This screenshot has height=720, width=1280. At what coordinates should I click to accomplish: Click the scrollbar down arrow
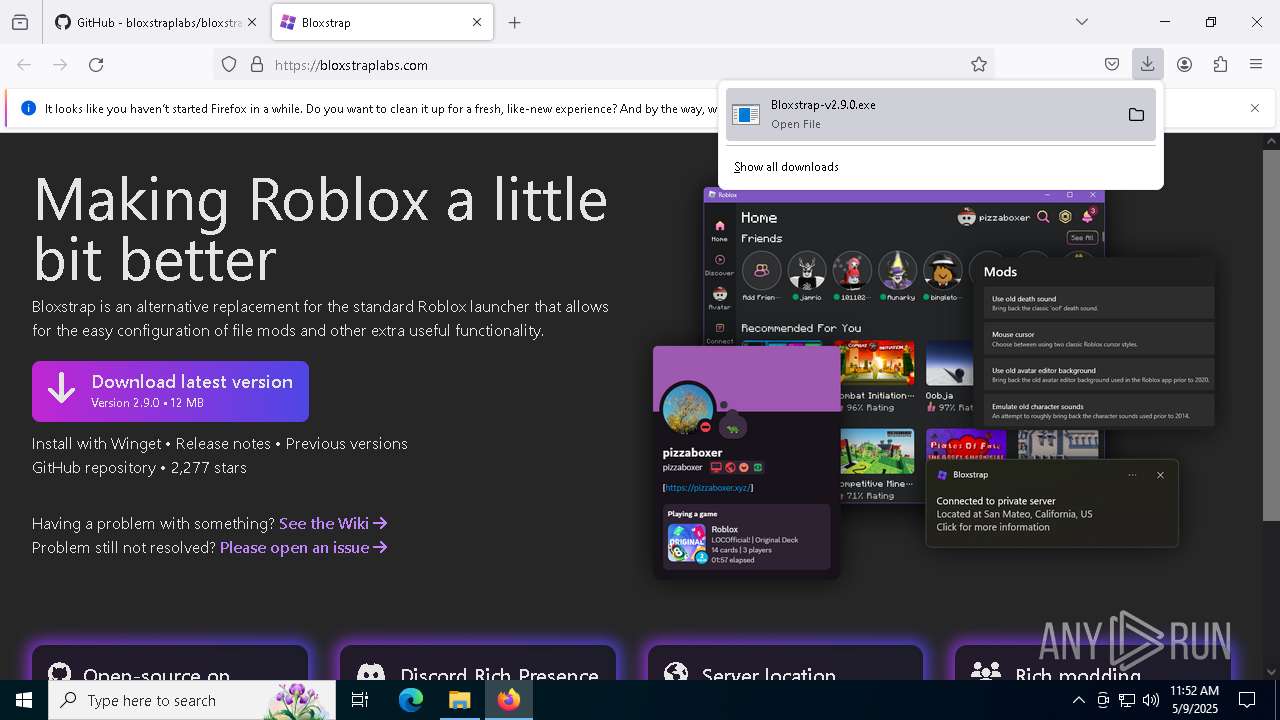(1271, 672)
